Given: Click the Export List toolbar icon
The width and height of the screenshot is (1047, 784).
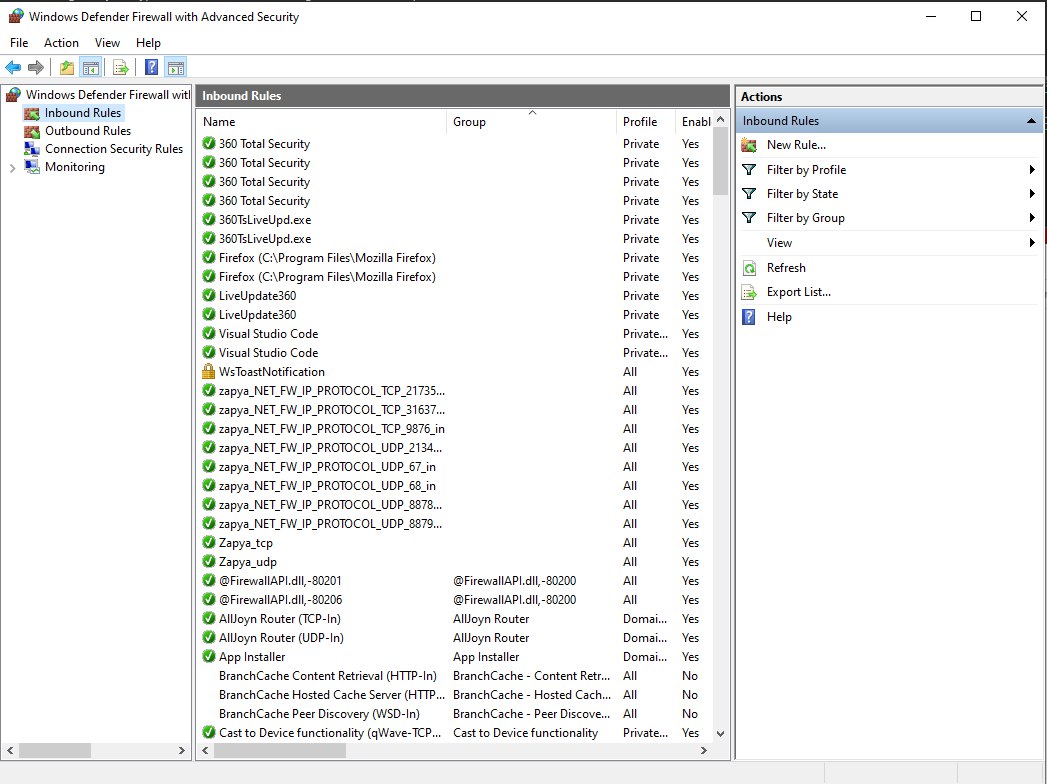Looking at the screenshot, I should [x=121, y=67].
